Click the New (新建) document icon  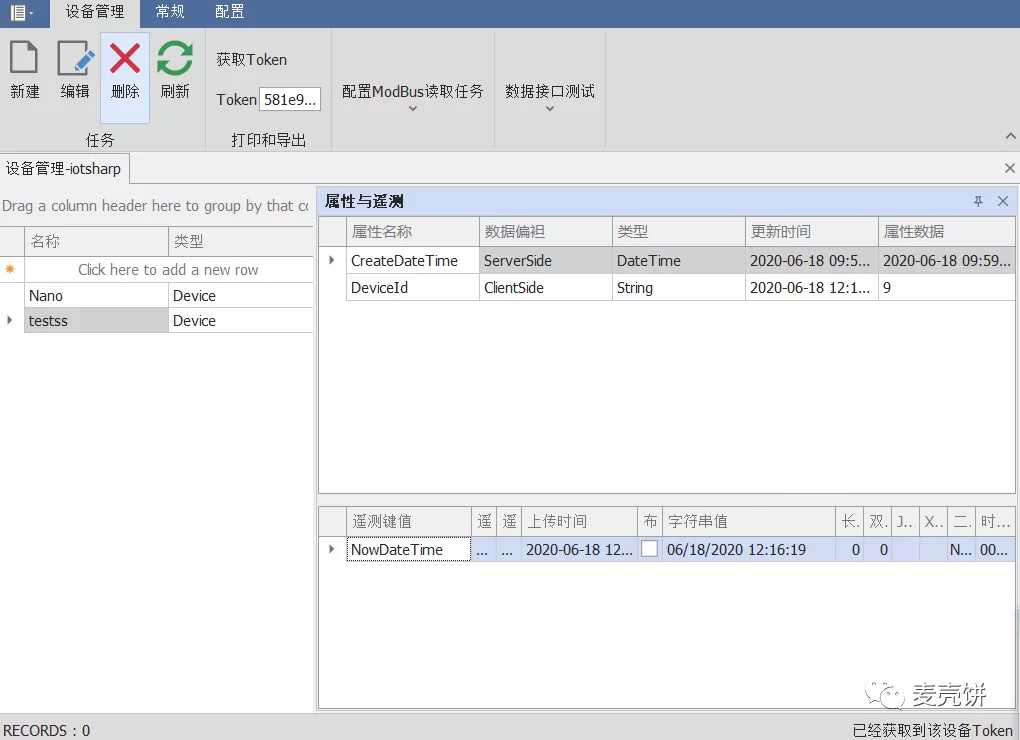pos(24,59)
